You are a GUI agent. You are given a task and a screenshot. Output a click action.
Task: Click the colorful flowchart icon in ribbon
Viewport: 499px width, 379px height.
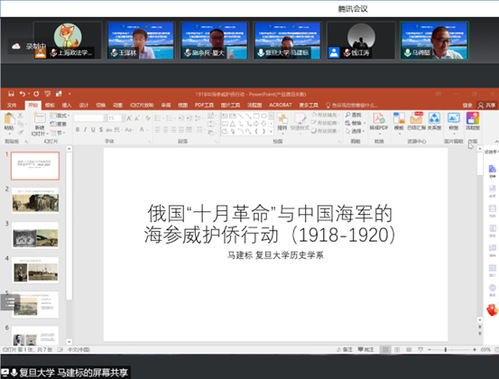[472, 118]
